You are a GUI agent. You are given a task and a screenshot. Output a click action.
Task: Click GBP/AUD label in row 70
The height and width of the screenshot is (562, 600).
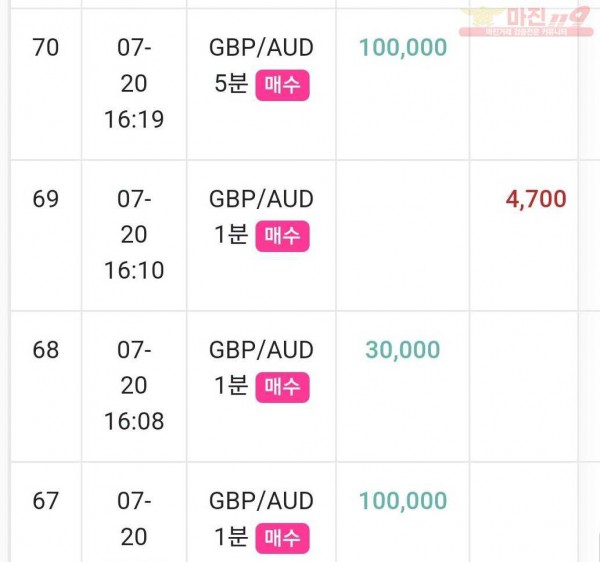point(261,48)
